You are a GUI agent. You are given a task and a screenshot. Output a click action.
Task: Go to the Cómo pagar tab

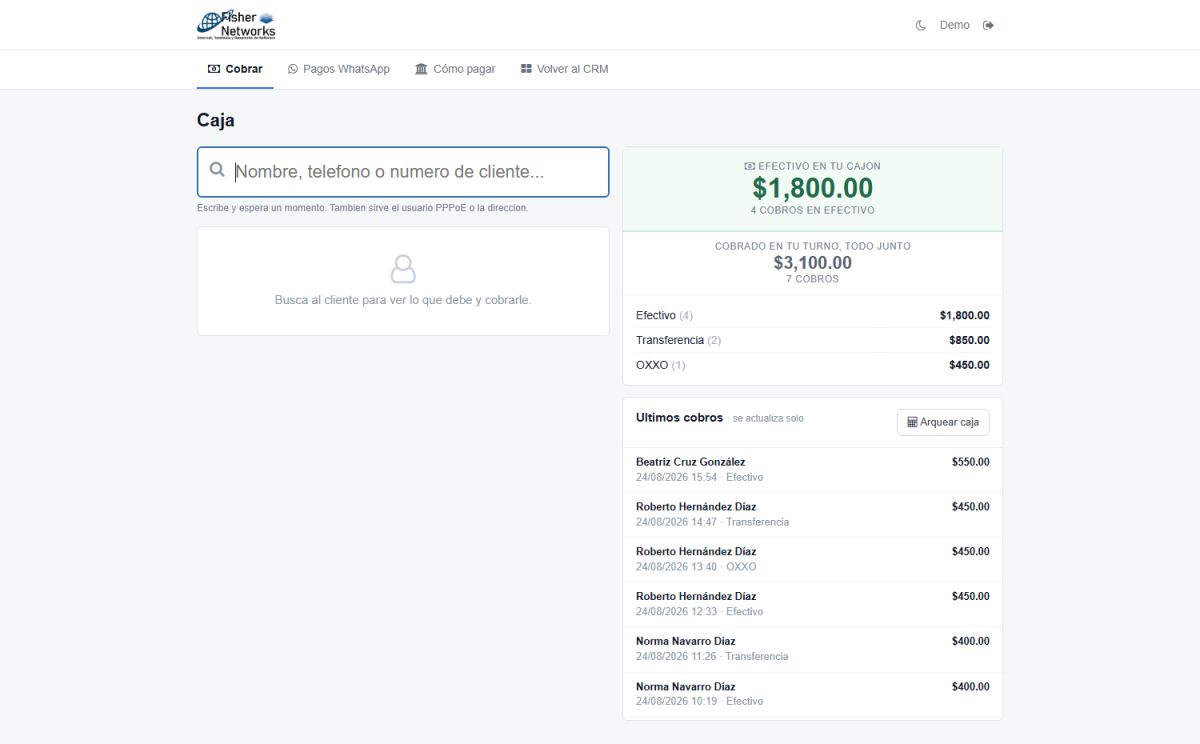(x=455, y=69)
